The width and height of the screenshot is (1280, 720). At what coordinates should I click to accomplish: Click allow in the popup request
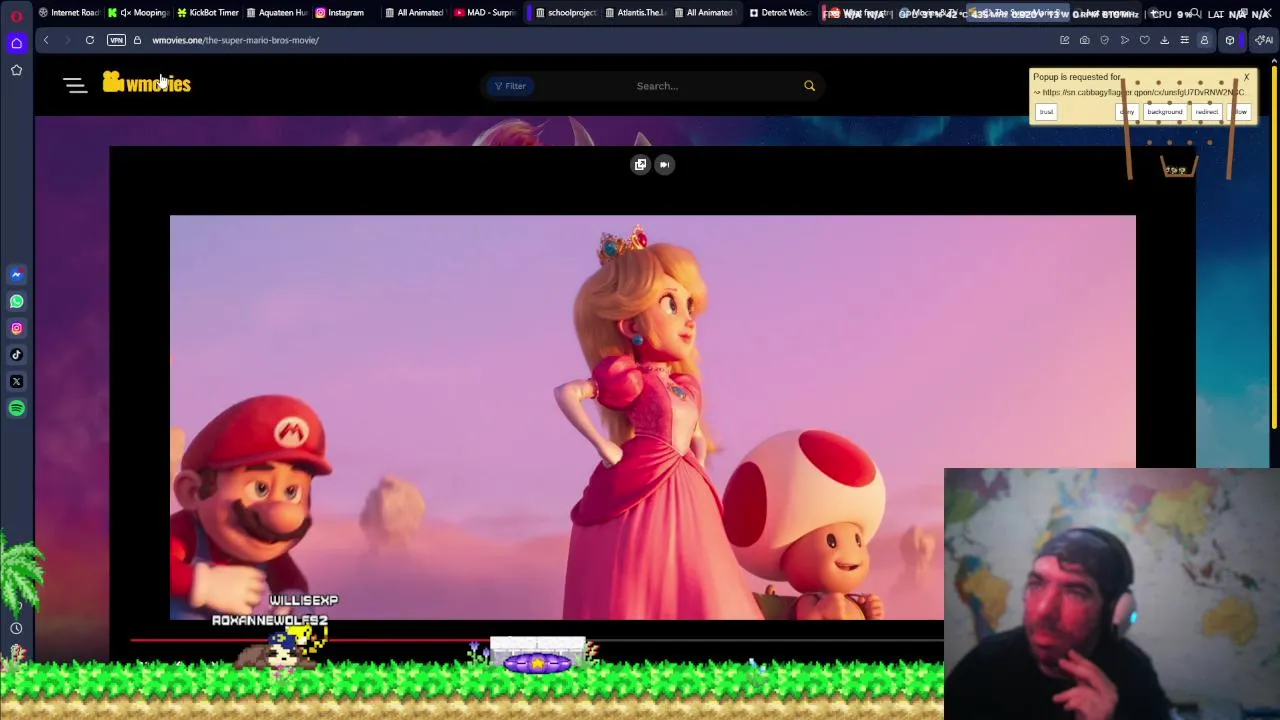1240,112
